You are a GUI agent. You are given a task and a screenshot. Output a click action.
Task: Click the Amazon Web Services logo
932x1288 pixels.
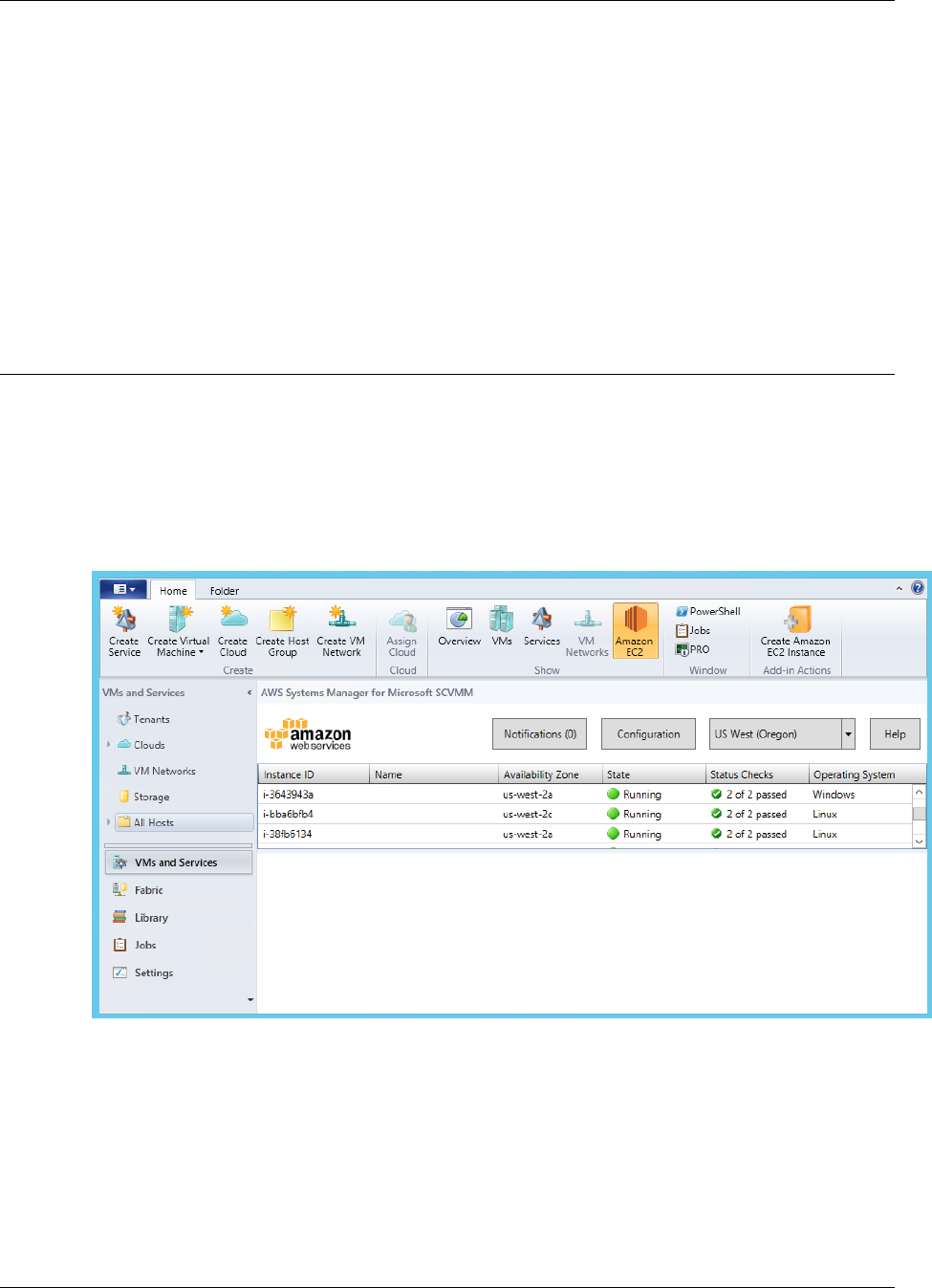(x=308, y=734)
